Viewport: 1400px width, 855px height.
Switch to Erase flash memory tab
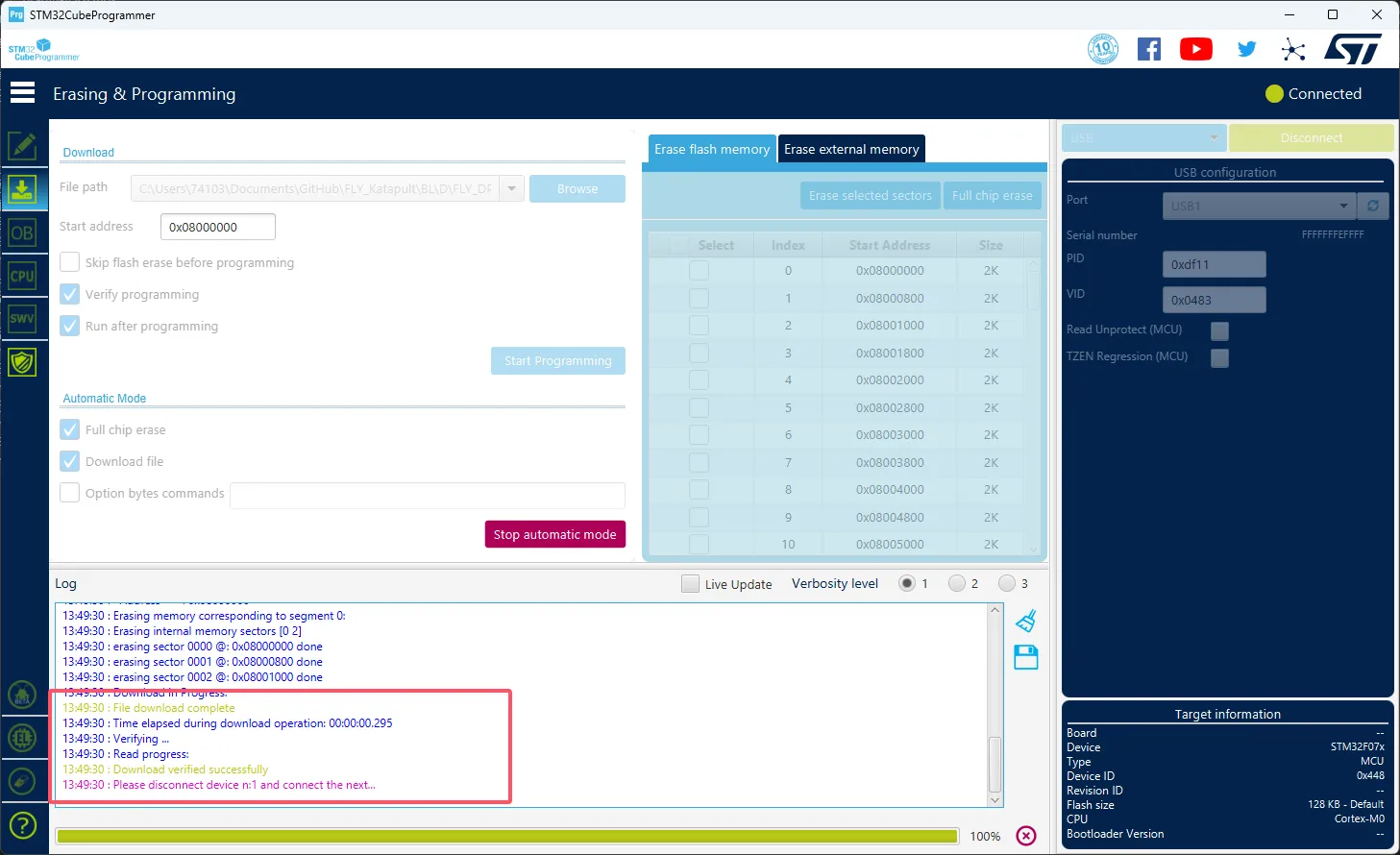coord(712,150)
